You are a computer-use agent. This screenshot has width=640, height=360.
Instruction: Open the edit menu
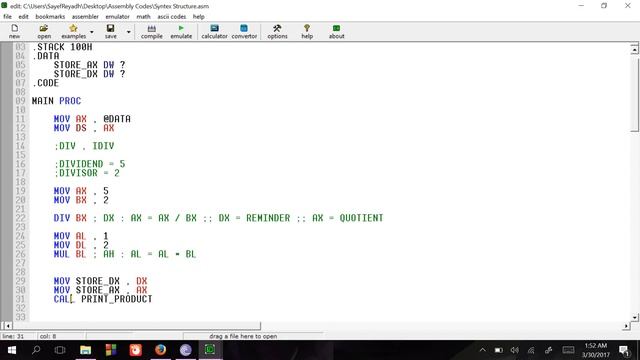click(x=23, y=17)
